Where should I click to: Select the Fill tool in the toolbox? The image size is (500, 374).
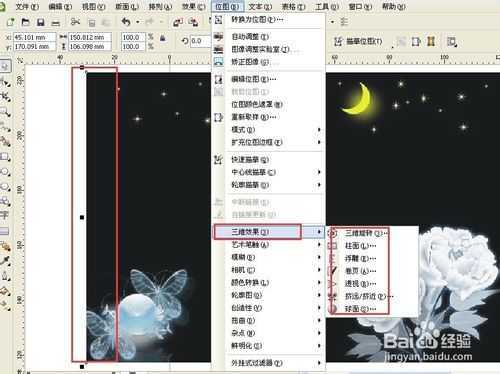[x=5, y=291]
